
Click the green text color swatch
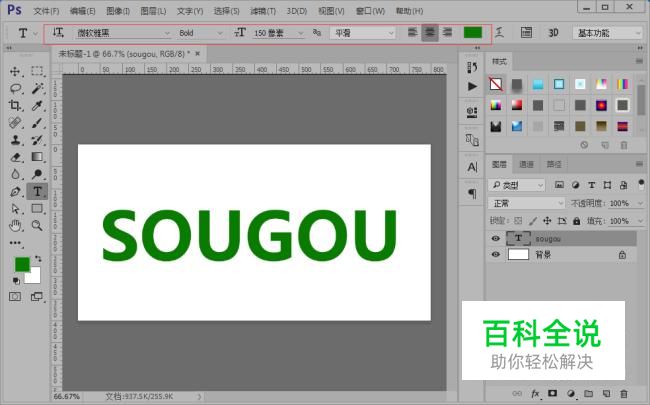pyautogui.click(x=473, y=32)
